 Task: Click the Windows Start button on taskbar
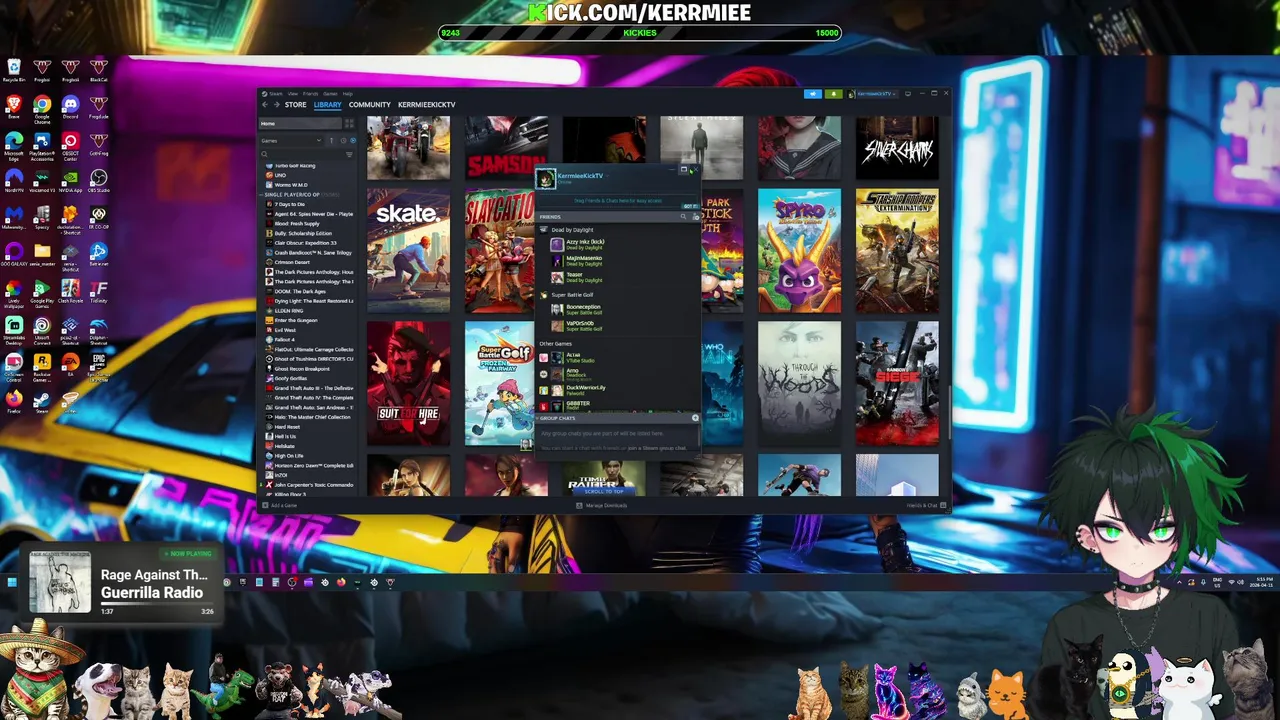(x=11, y=582)
